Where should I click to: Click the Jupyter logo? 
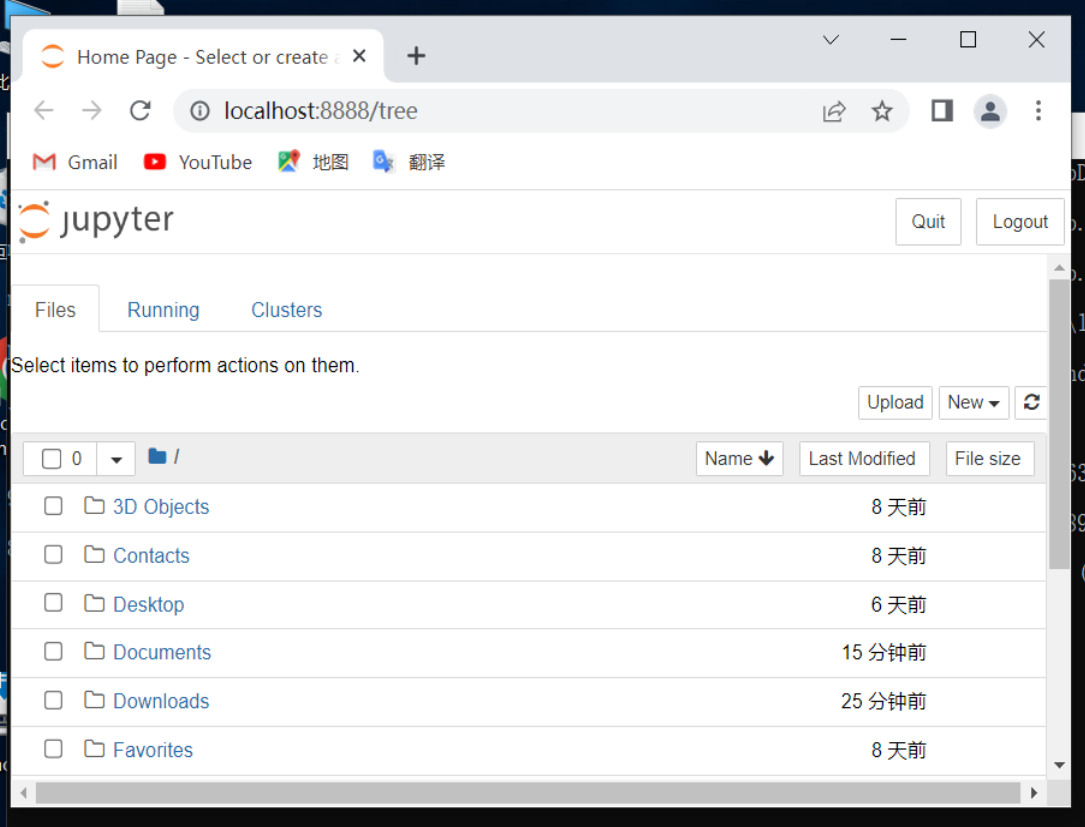pyautogui.click(x=95, y=221)
